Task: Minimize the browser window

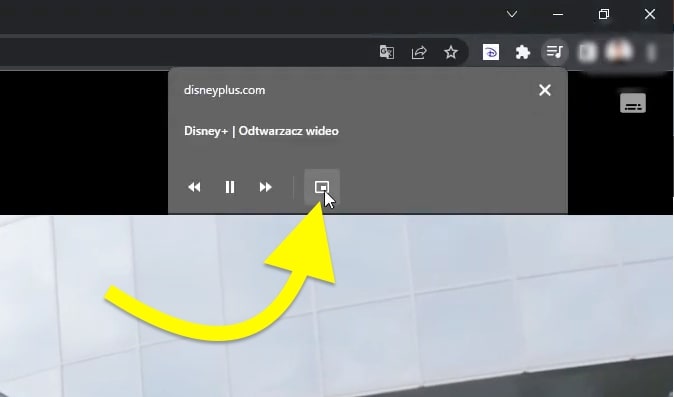Action: click(x=558, y=14)
